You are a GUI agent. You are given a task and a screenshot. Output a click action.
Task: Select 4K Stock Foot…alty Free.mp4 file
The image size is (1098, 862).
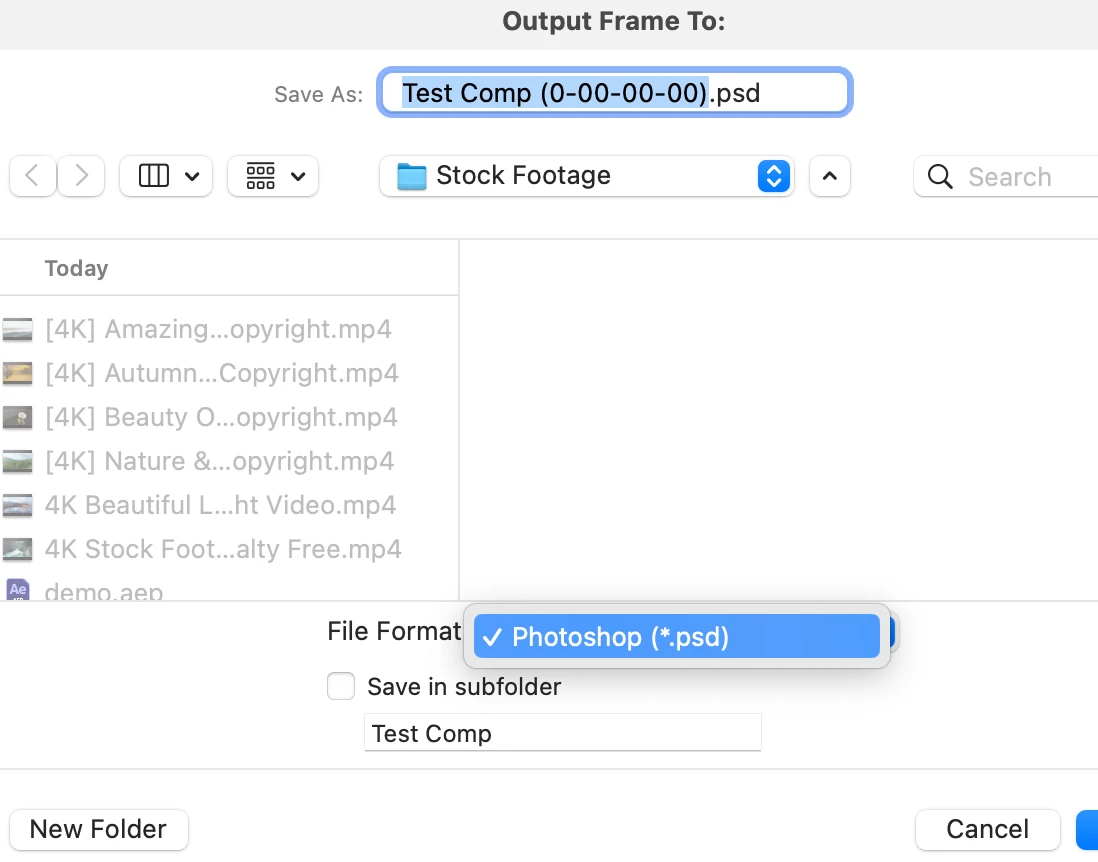(223, 549)
